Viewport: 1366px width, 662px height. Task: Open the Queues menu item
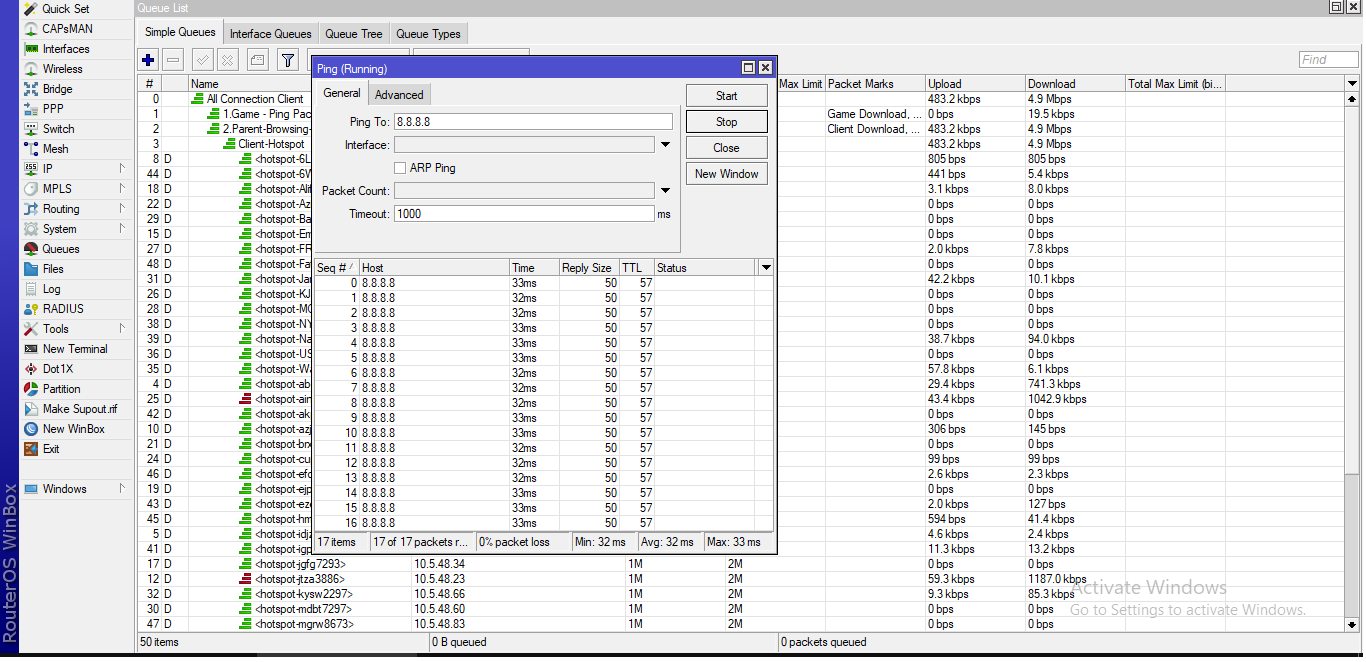click(x=60, y=249)
